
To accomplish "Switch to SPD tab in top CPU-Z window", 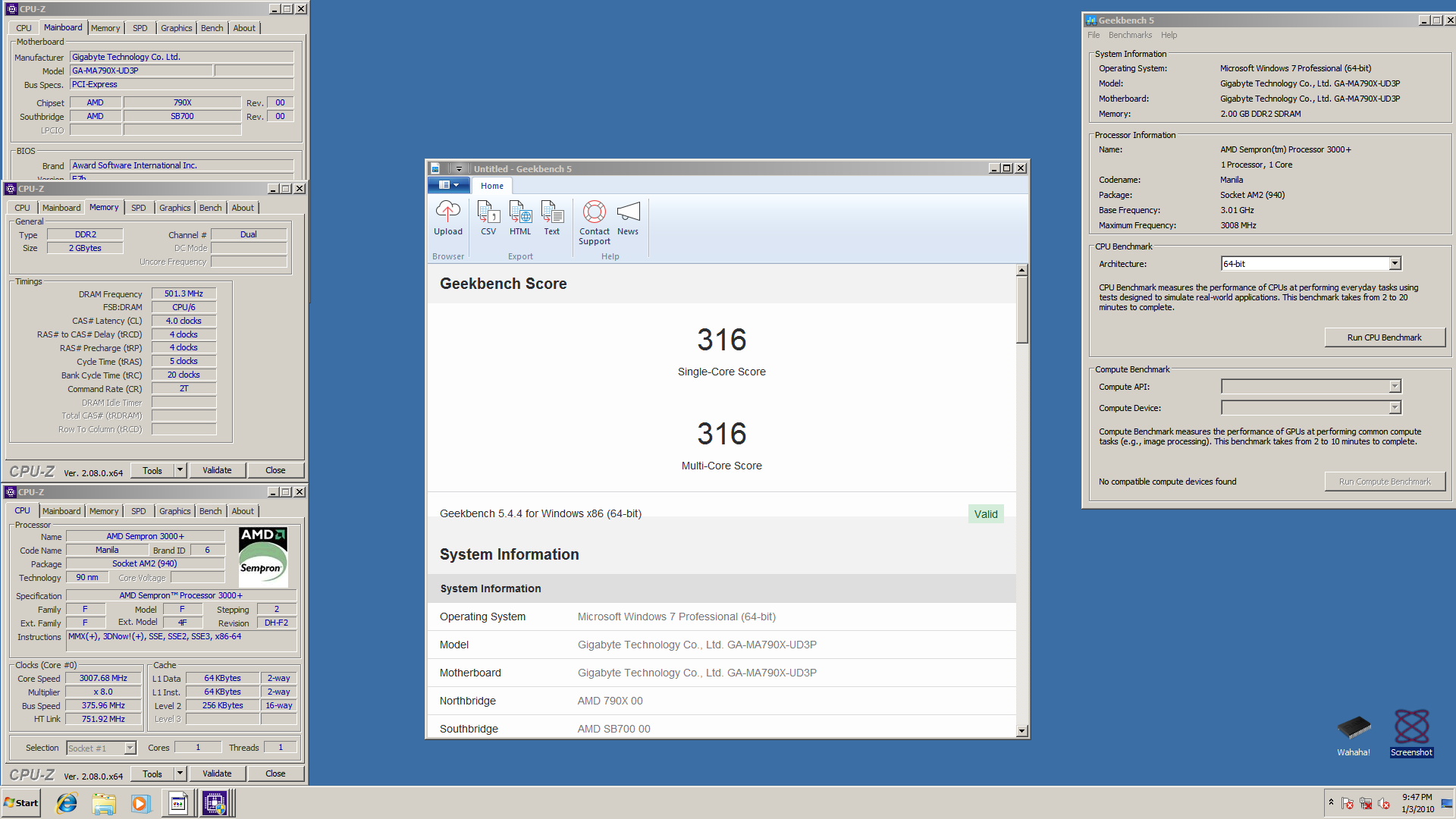I will pyautogui.click(x=140, y=28).
